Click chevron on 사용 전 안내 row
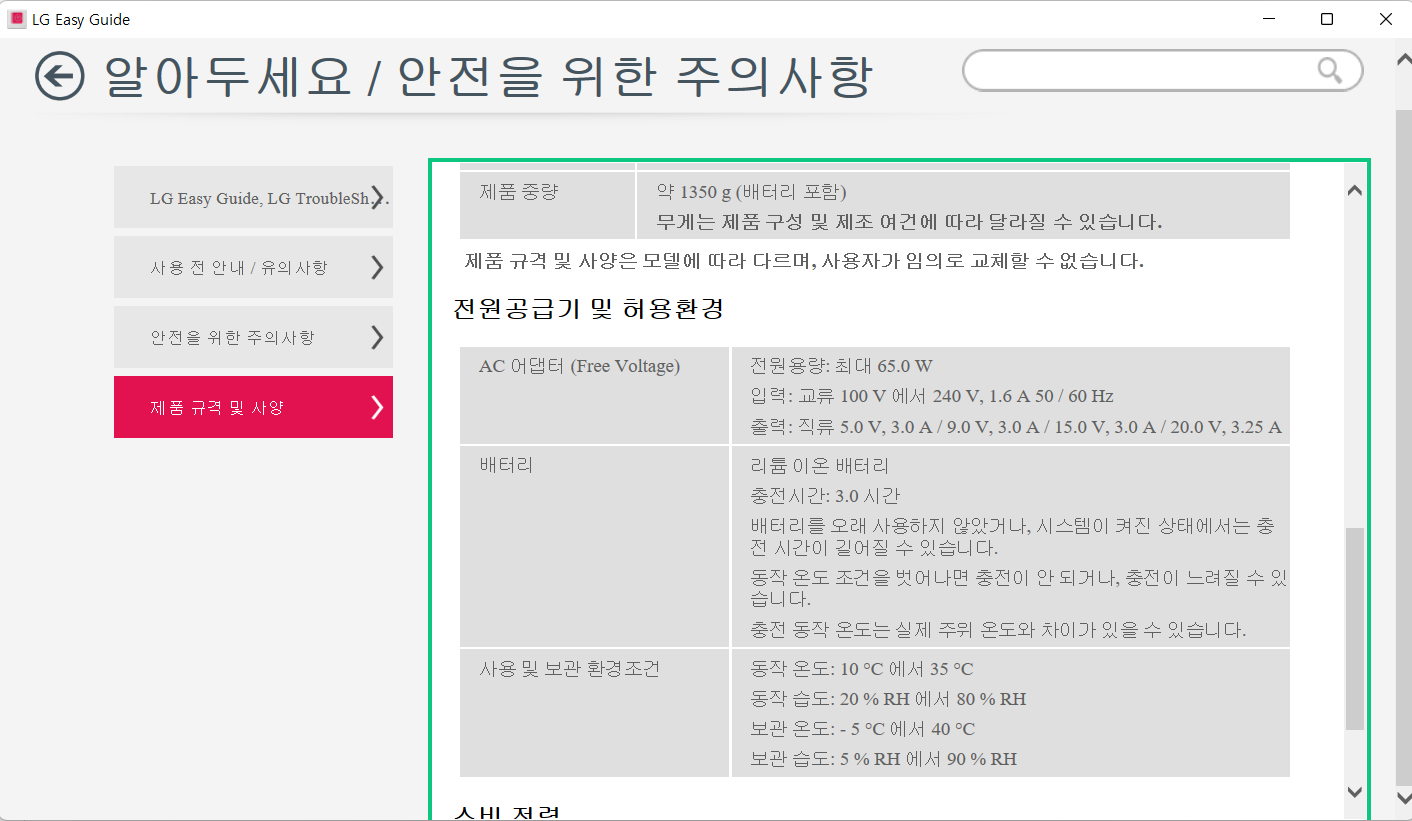The width and height of the screenshot is (1412, 821). click(x=377, y=267)
